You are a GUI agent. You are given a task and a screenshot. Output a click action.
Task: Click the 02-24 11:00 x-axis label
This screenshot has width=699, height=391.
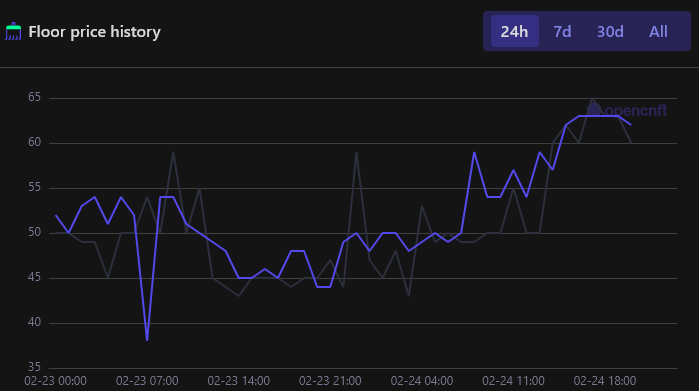513,381
